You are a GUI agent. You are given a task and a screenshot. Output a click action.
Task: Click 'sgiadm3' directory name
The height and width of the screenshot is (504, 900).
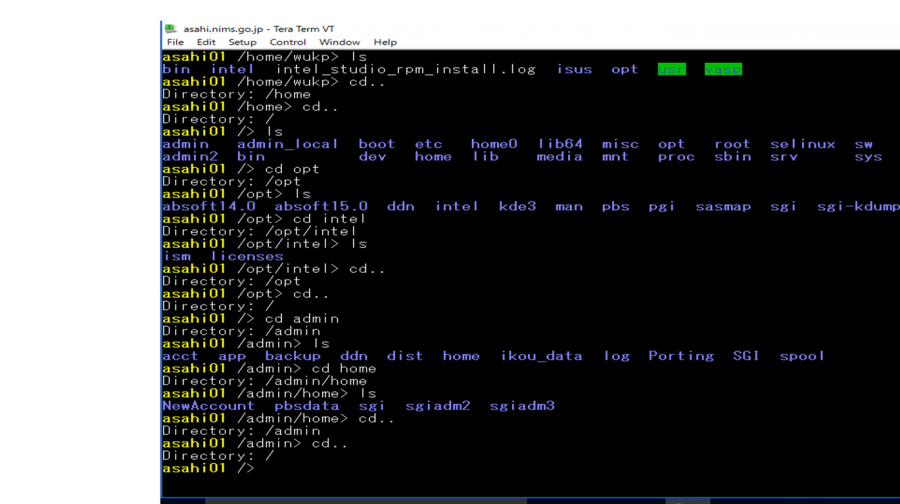click(x=522, y=406)
